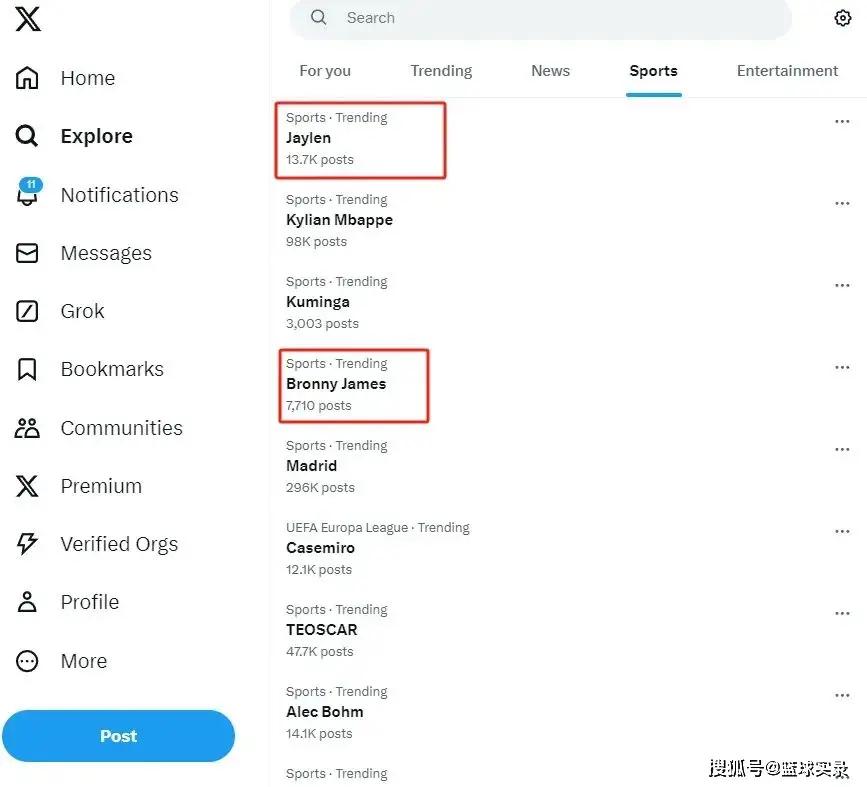Open Communities people icon

28,428
